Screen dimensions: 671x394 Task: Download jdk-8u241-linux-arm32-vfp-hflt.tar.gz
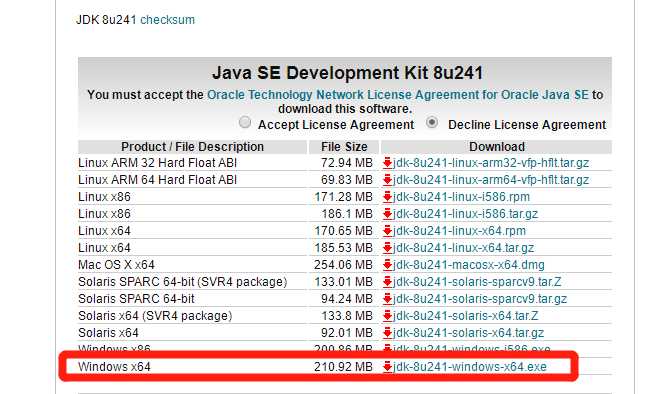pyautogui.click(x=491, y=163)
